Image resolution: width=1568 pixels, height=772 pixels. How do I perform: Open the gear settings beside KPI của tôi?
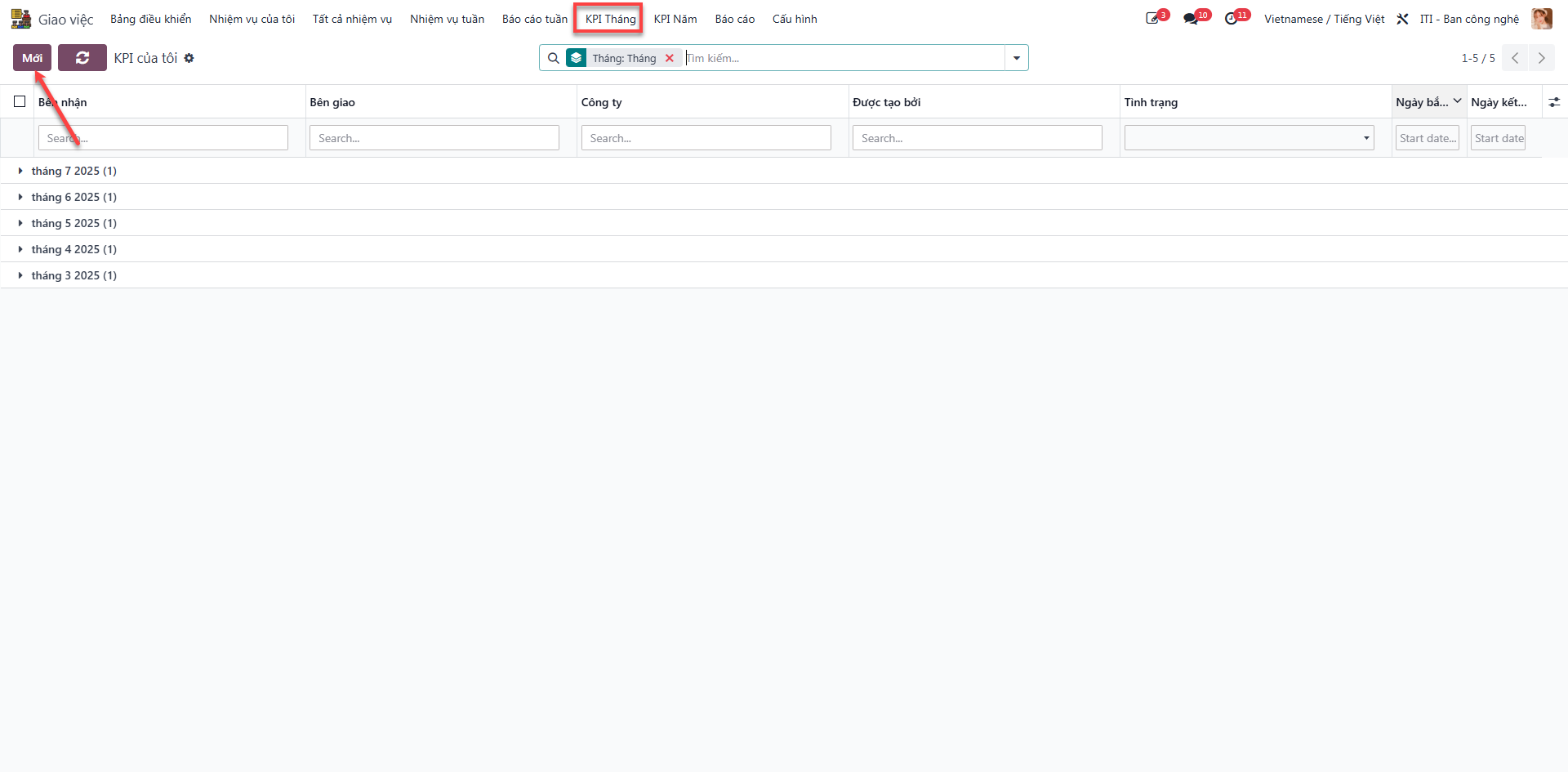189,58
